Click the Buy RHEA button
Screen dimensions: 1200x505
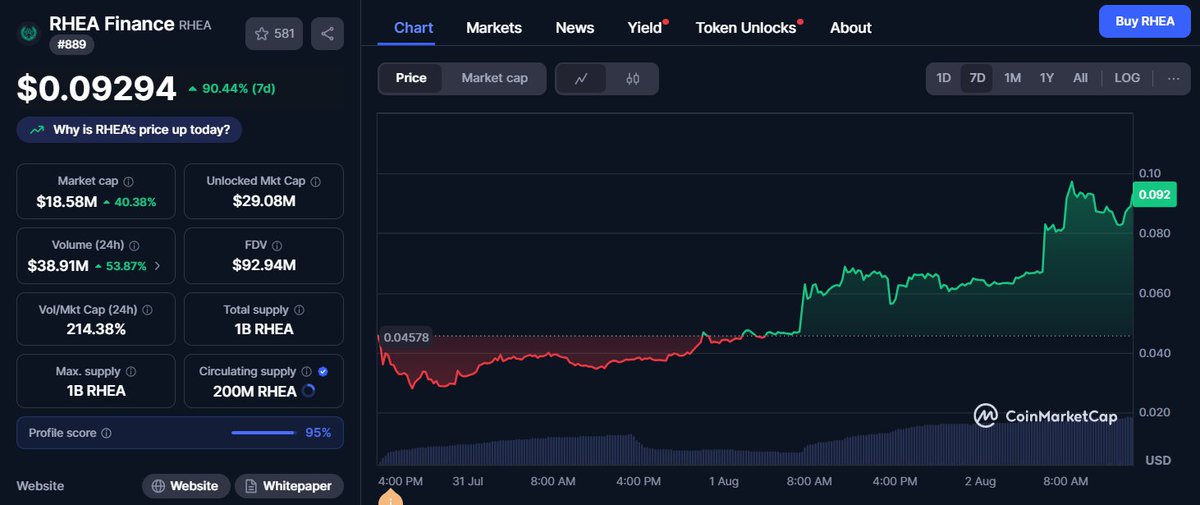(1144, 21)
